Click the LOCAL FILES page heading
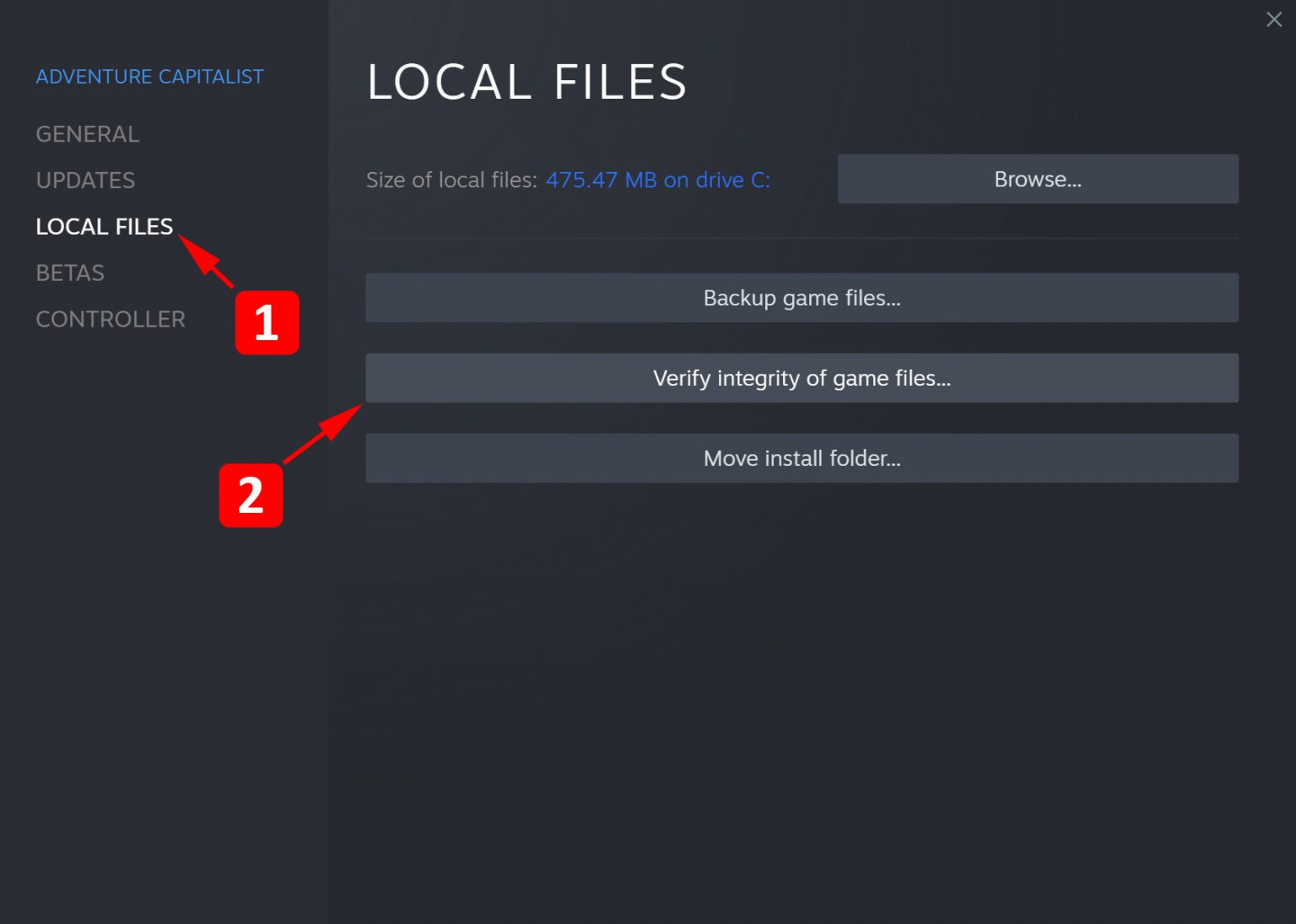The height and width of the screenshot is (924, 1296). click(526, 82)
